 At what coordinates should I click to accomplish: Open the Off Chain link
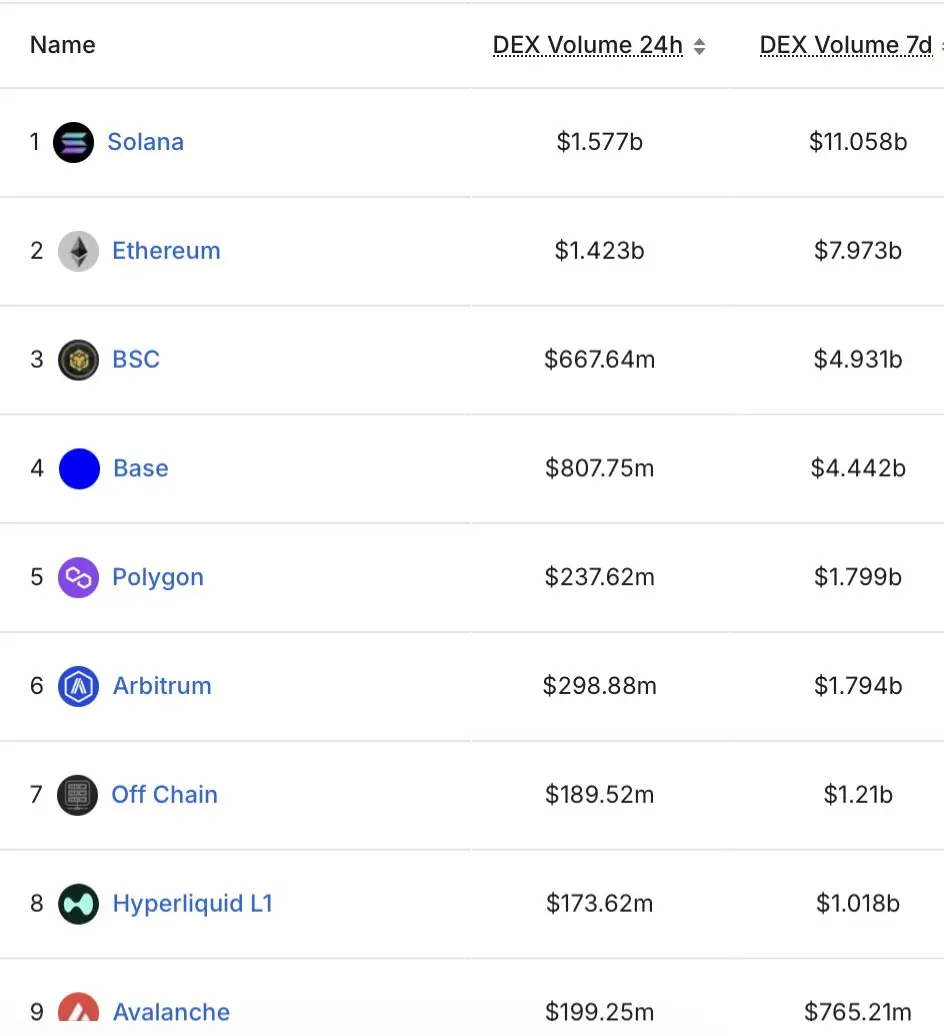coord(164,795)
